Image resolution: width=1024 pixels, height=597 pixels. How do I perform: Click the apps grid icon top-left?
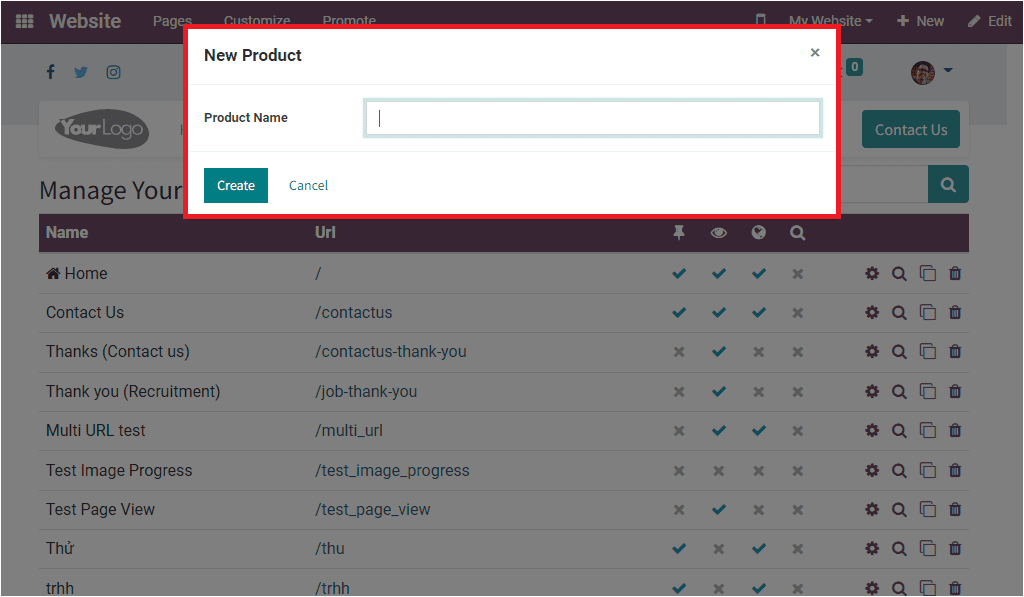[24, 21]
